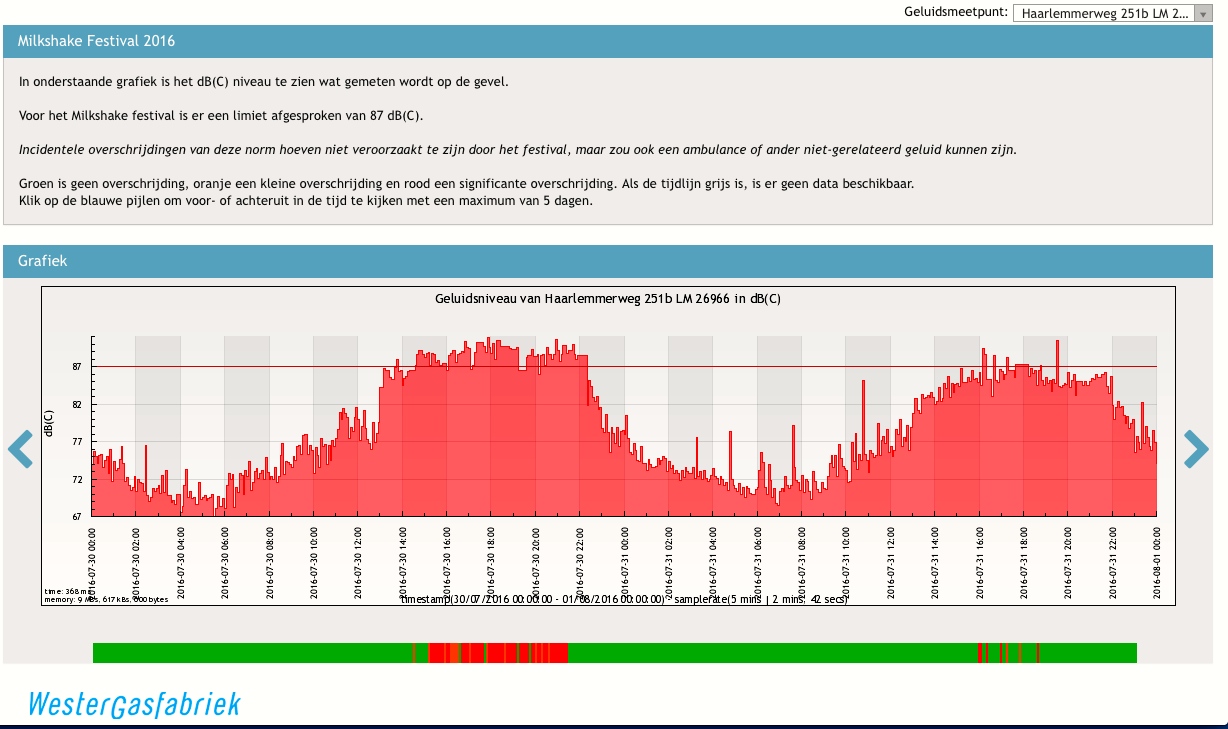Click the x-axis label '2016-07-30 12:00'

tap(358, 562)
